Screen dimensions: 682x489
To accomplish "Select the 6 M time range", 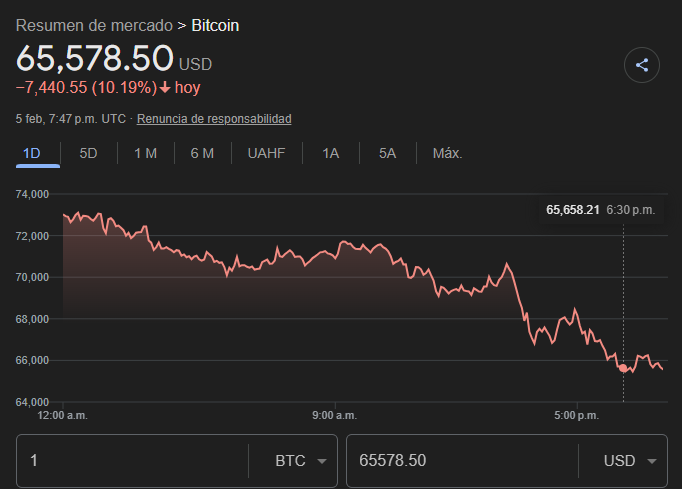I will click(202, 153).
